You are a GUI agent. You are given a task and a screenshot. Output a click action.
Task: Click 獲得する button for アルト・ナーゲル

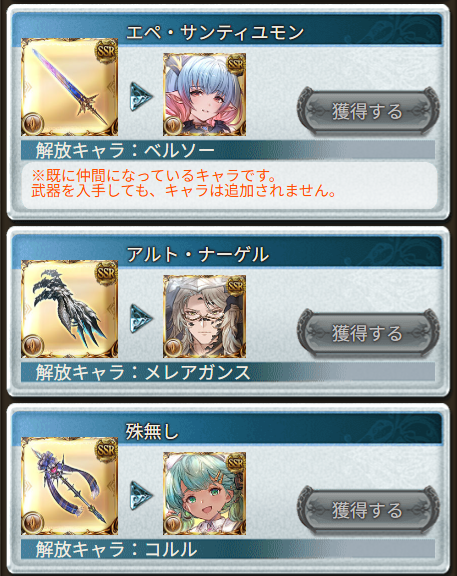tap(368, 333)
